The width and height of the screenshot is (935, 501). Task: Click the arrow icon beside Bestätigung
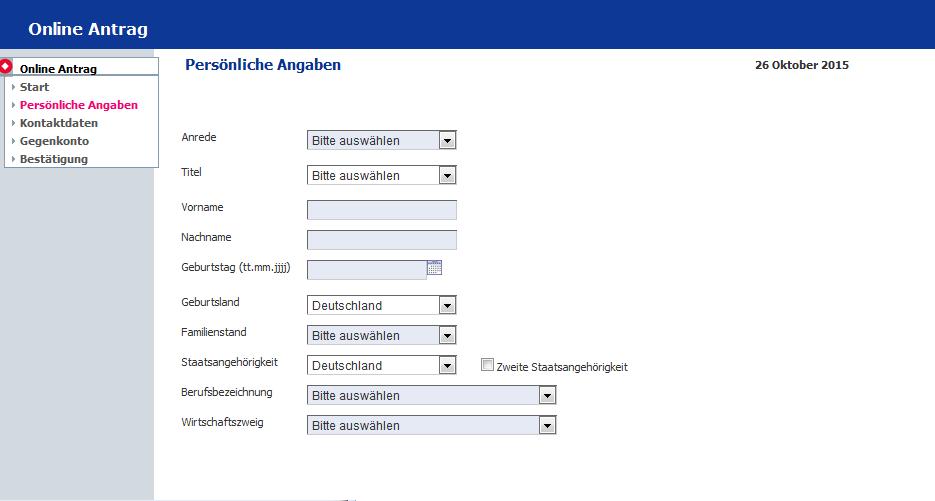coord(13,159)
